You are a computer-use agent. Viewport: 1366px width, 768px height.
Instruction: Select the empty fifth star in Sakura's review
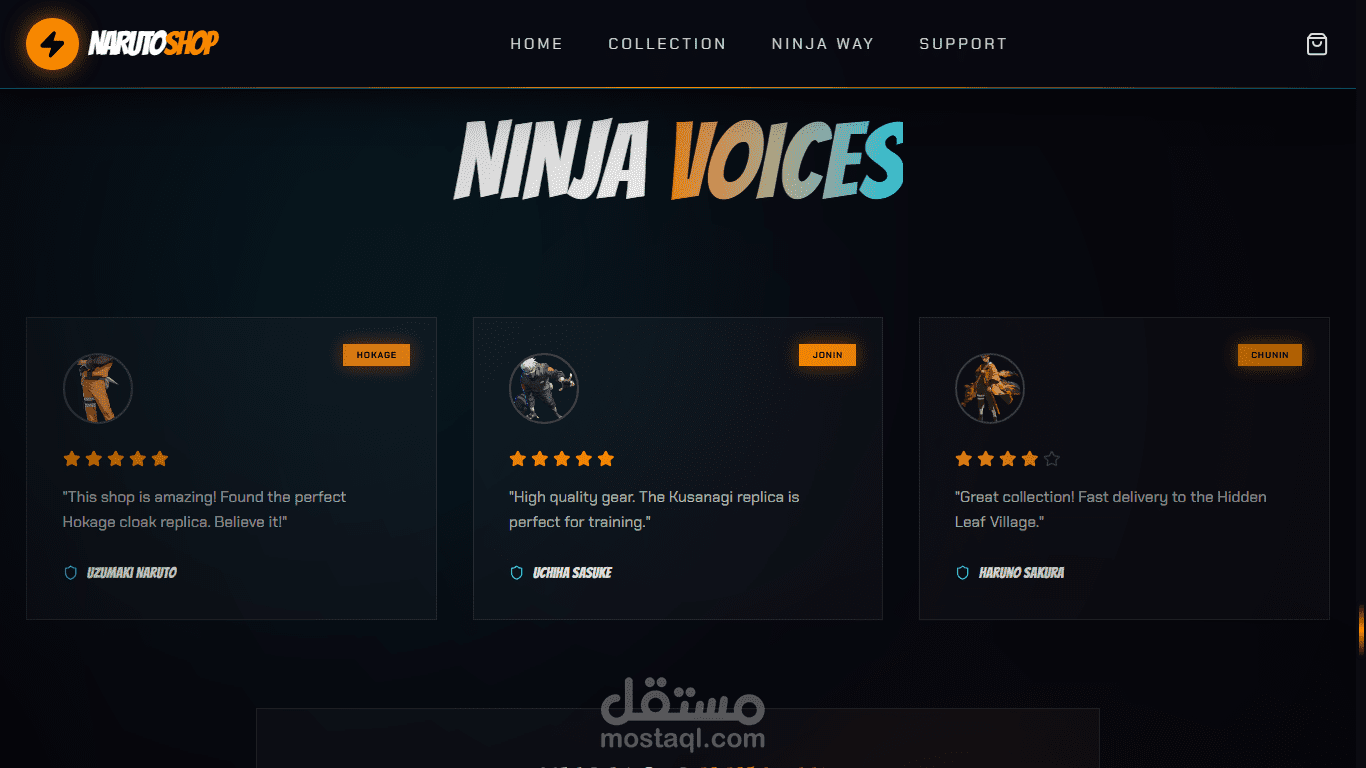1052,459
